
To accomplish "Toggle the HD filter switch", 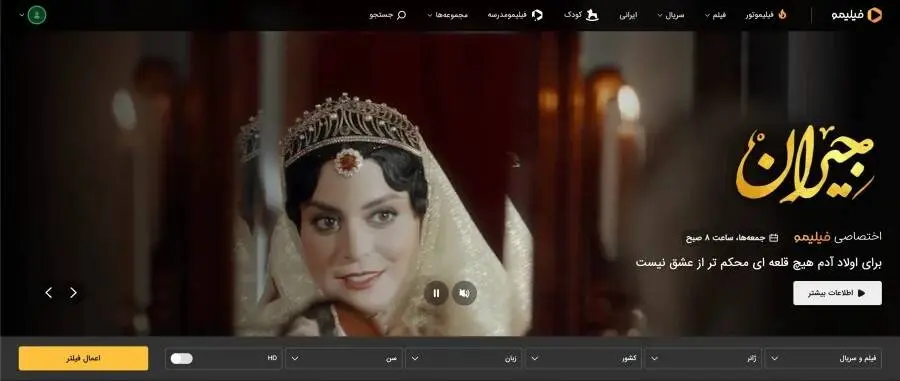I will coord(182,359).
